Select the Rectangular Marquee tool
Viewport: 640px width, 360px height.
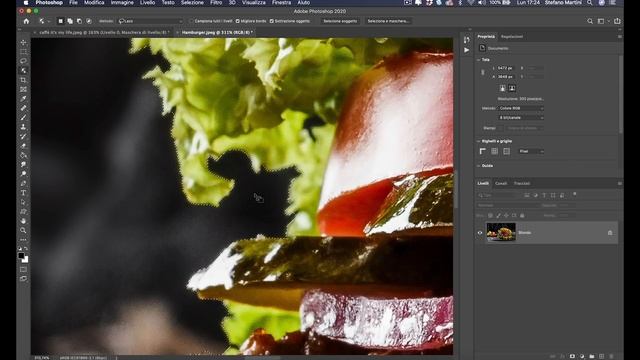click(x=23, y=52)
